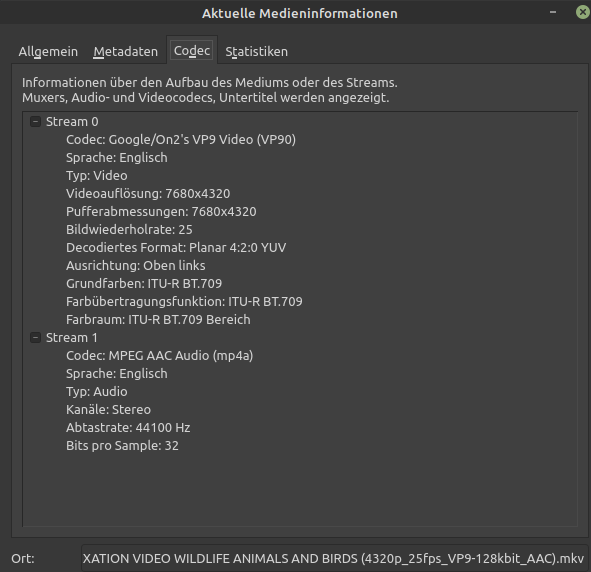Select the Stream 0 label

coord(72,122)
